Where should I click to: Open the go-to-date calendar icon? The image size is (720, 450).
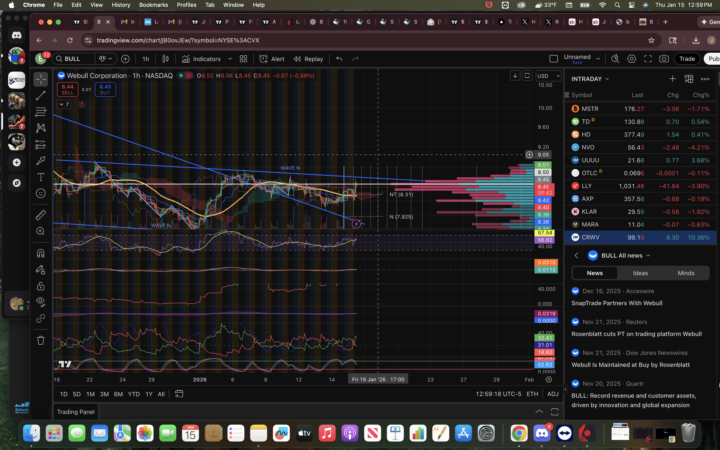pos(179,394)
